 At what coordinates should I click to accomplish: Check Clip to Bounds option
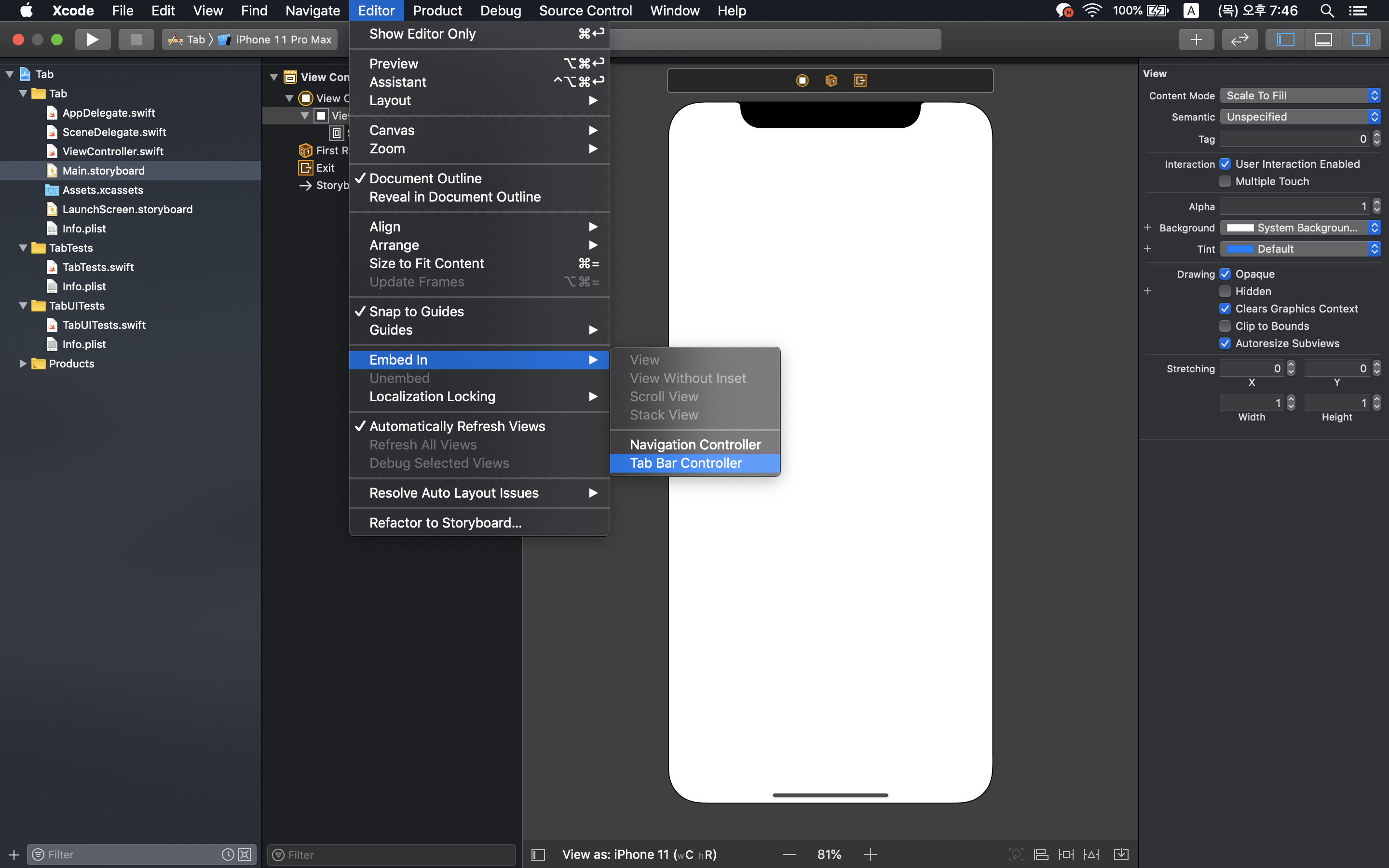(x=1225, y=326)
